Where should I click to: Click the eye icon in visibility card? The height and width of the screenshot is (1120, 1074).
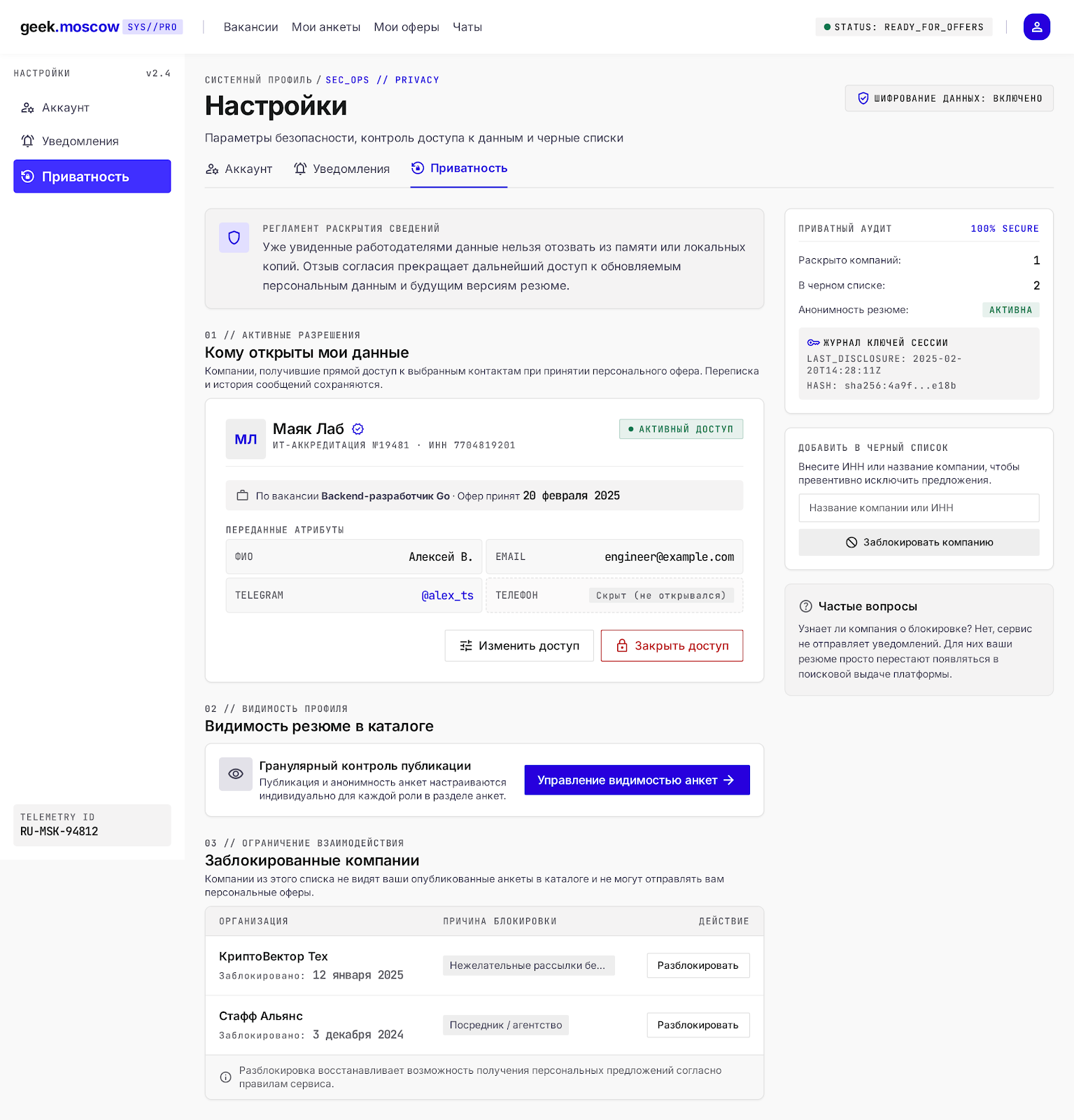(236, 774)
